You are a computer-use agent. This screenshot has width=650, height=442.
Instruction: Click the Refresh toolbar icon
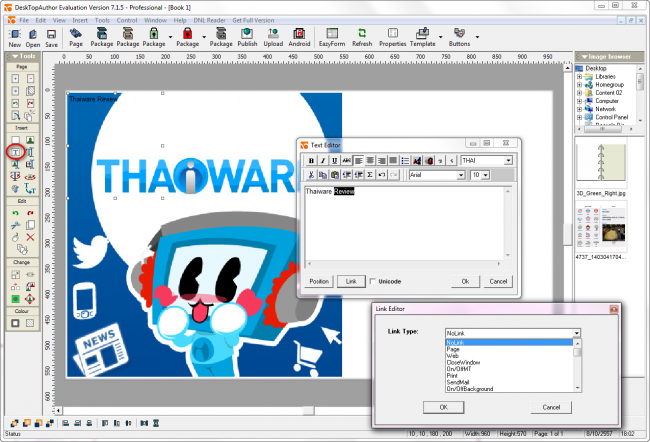362,37
